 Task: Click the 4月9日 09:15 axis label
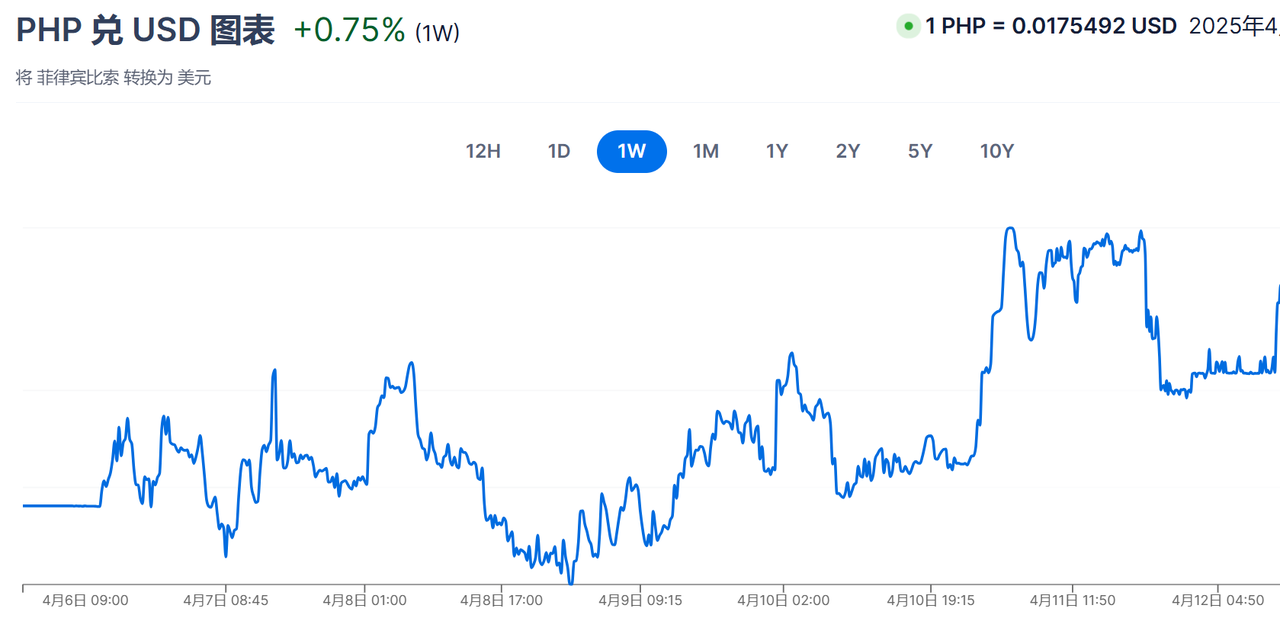click(640, 600)
